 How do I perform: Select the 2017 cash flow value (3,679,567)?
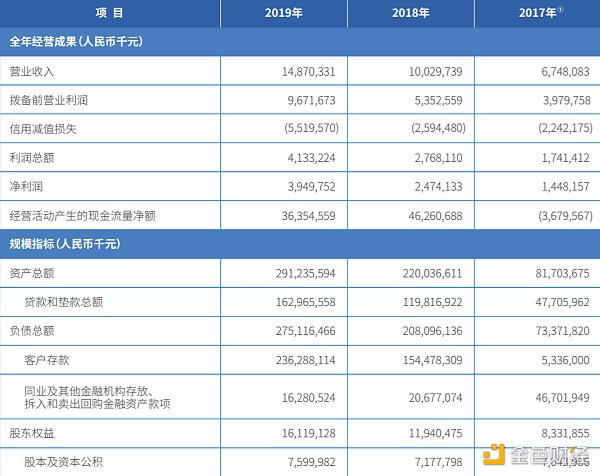click(x=561, y=214)
